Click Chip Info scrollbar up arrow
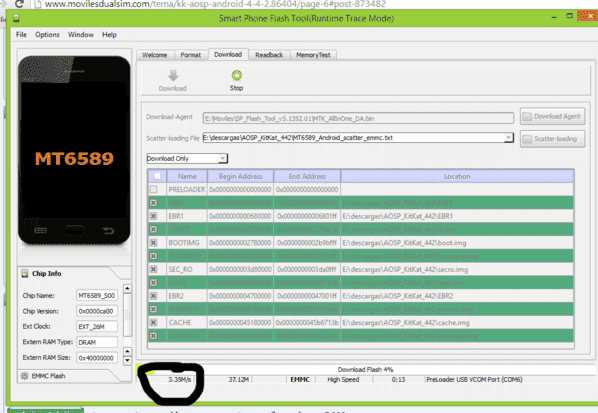 click(128, 288)
